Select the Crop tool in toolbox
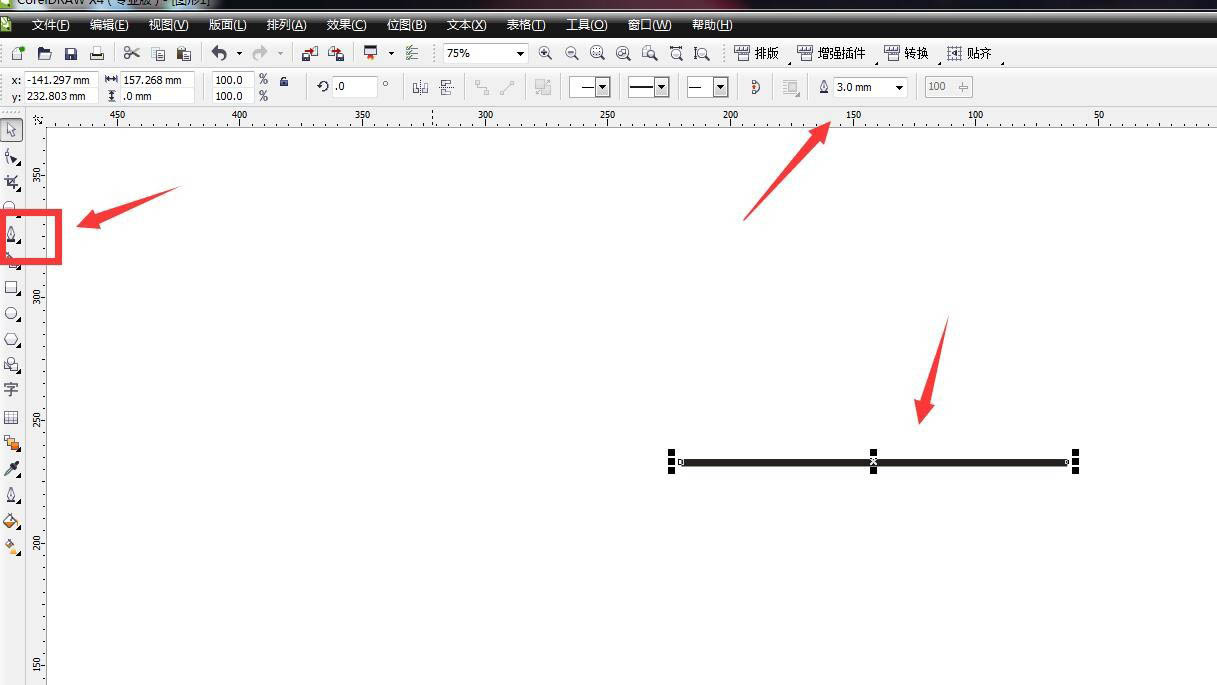 12,182
